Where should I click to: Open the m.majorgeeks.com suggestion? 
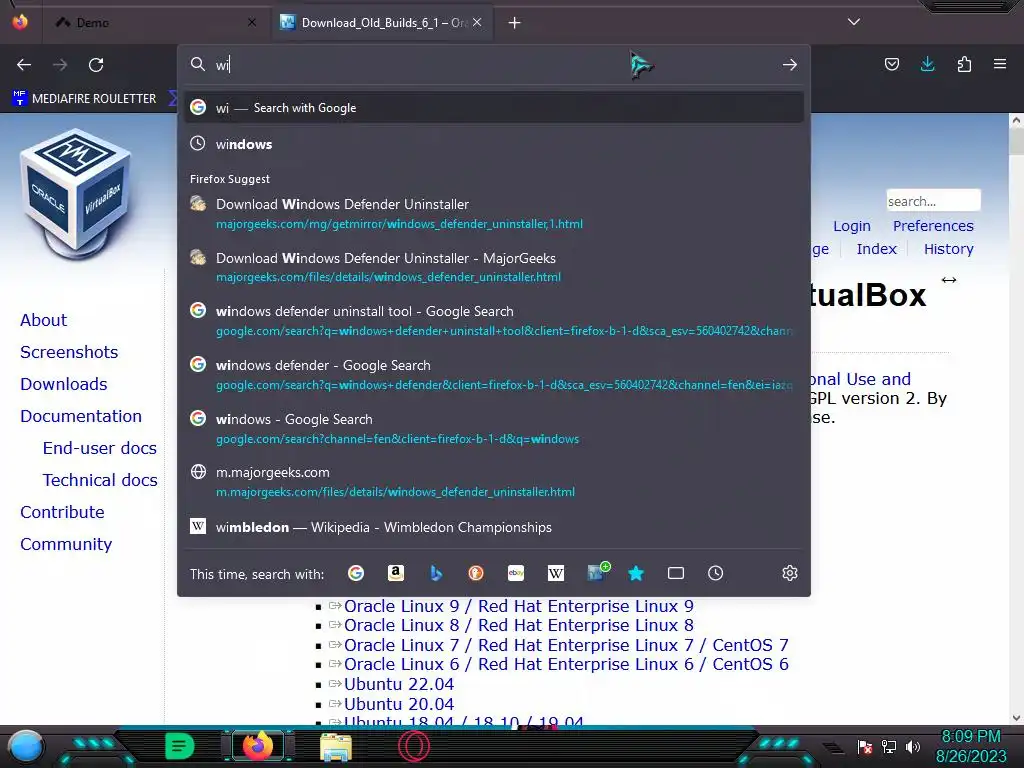pyautogui.click(x=494, y=481)
